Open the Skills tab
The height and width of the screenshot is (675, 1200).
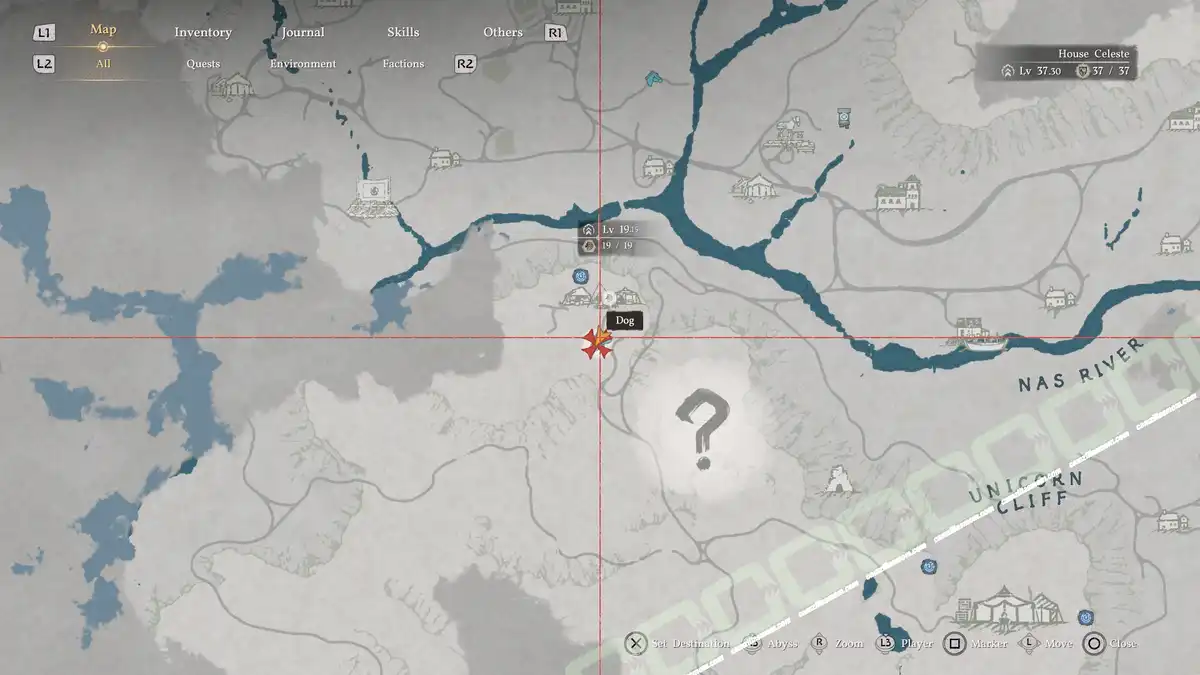pos(403,32)
